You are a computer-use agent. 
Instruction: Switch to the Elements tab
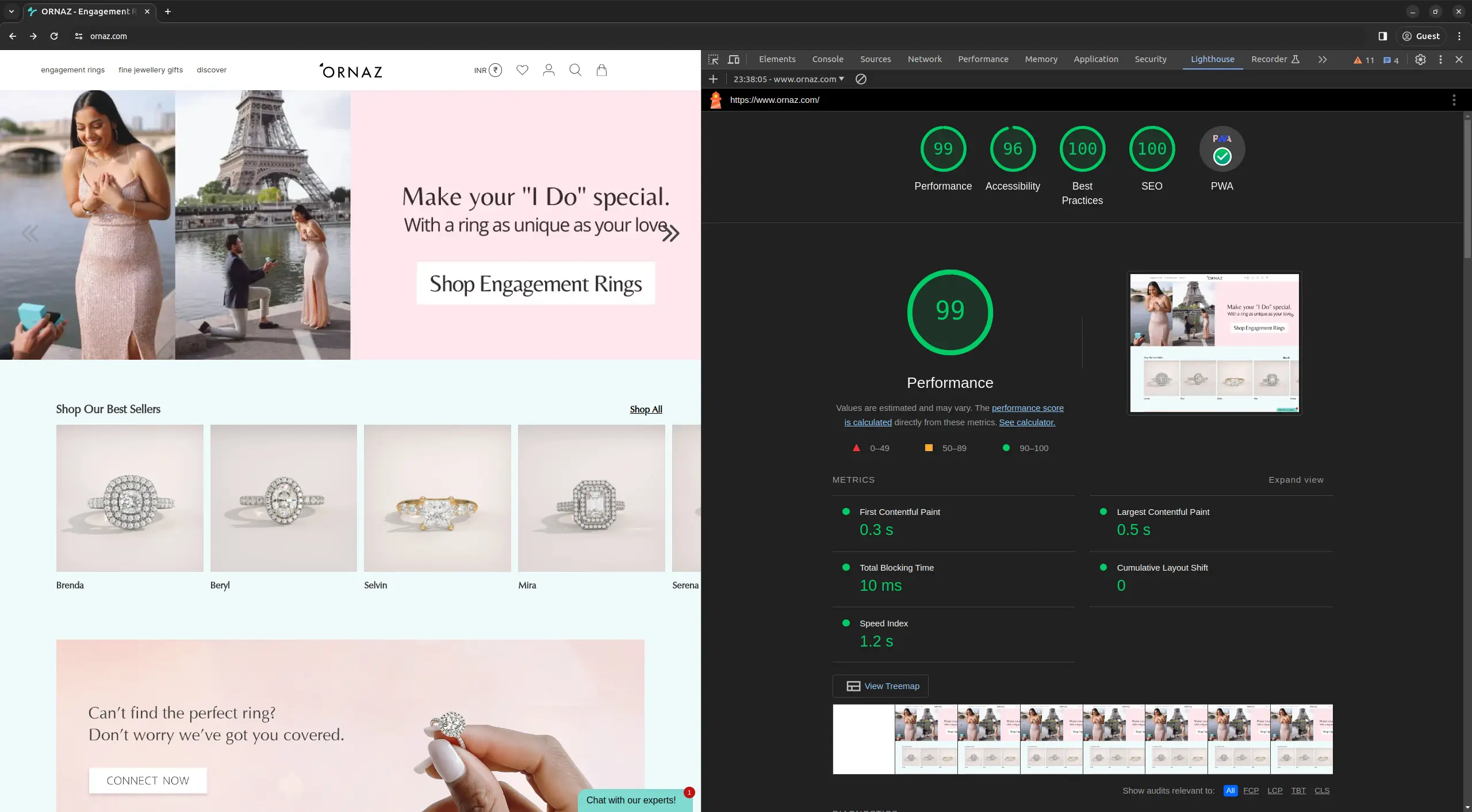777,59
